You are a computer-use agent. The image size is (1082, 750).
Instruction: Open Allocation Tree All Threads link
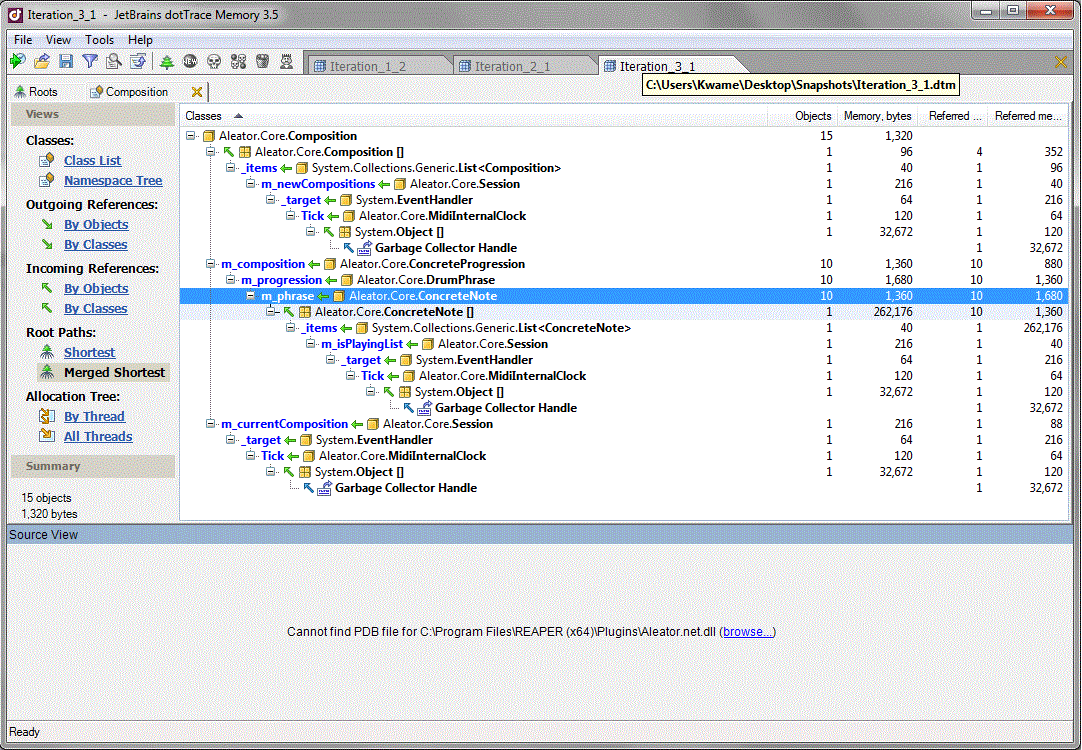pos(98,437)
